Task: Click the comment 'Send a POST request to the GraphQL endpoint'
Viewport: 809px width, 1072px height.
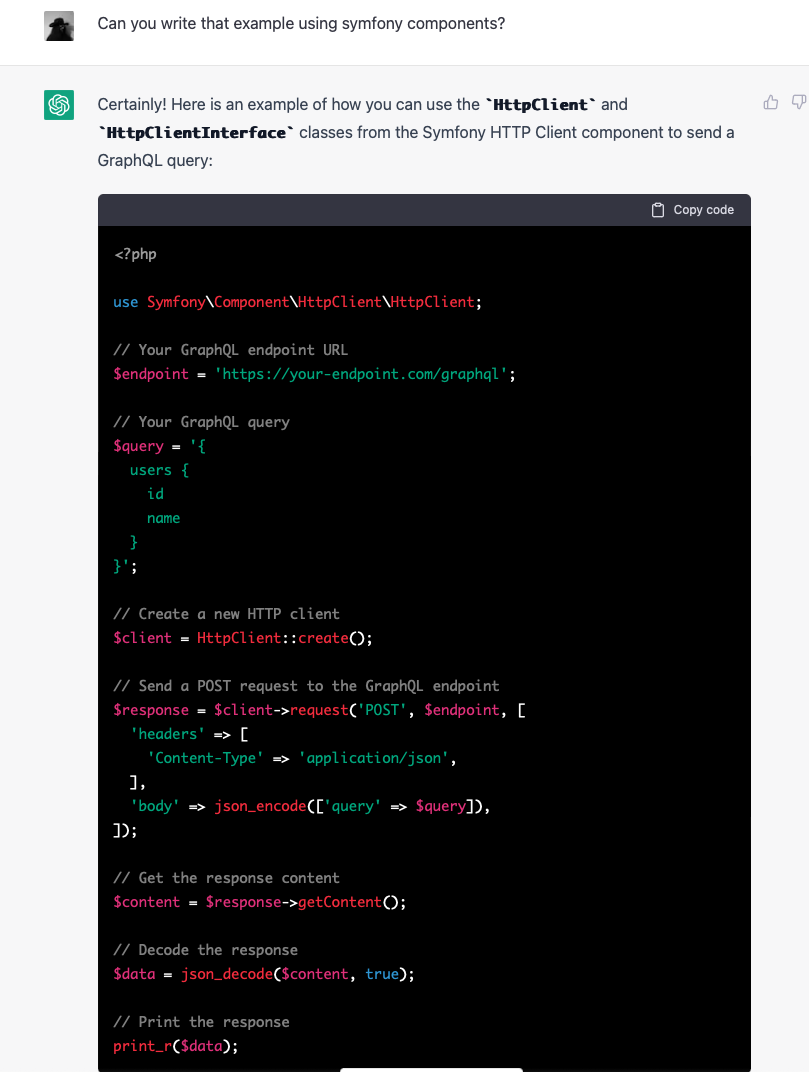Action: [306, 686]
